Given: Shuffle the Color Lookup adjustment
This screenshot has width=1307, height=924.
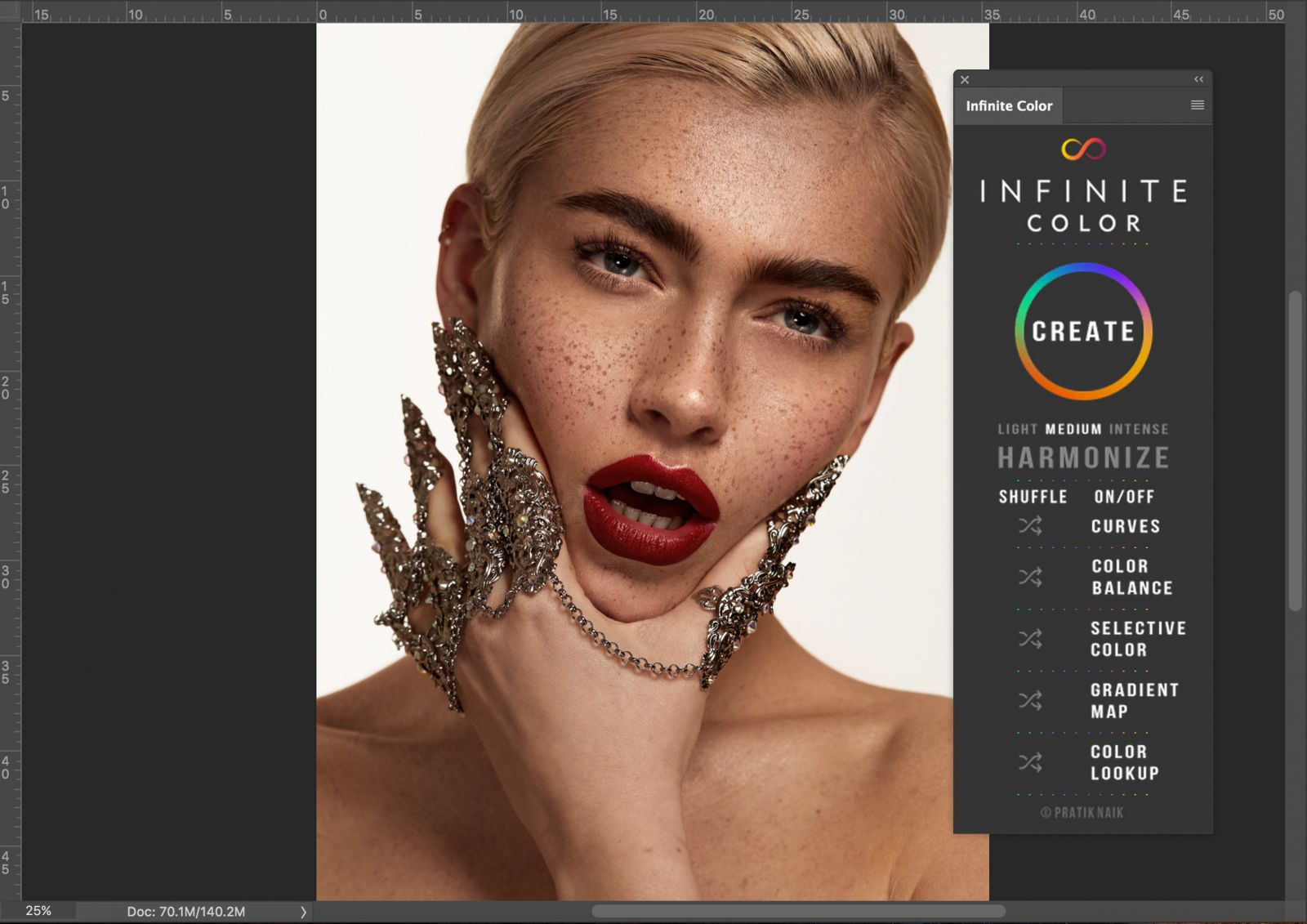Looking at the screenshot, I should [1030, 762].
